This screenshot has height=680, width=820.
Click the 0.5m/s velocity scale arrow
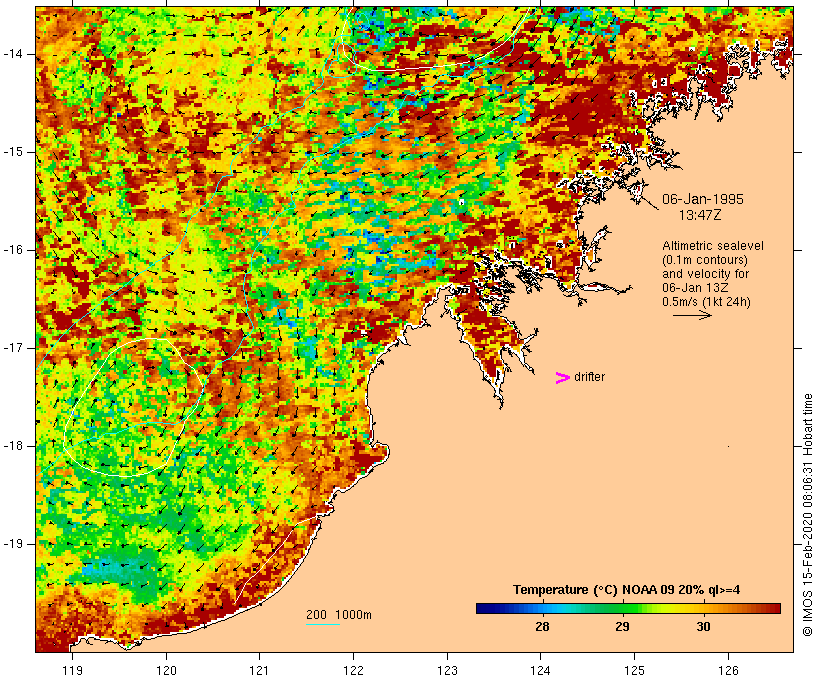point(692,315)
